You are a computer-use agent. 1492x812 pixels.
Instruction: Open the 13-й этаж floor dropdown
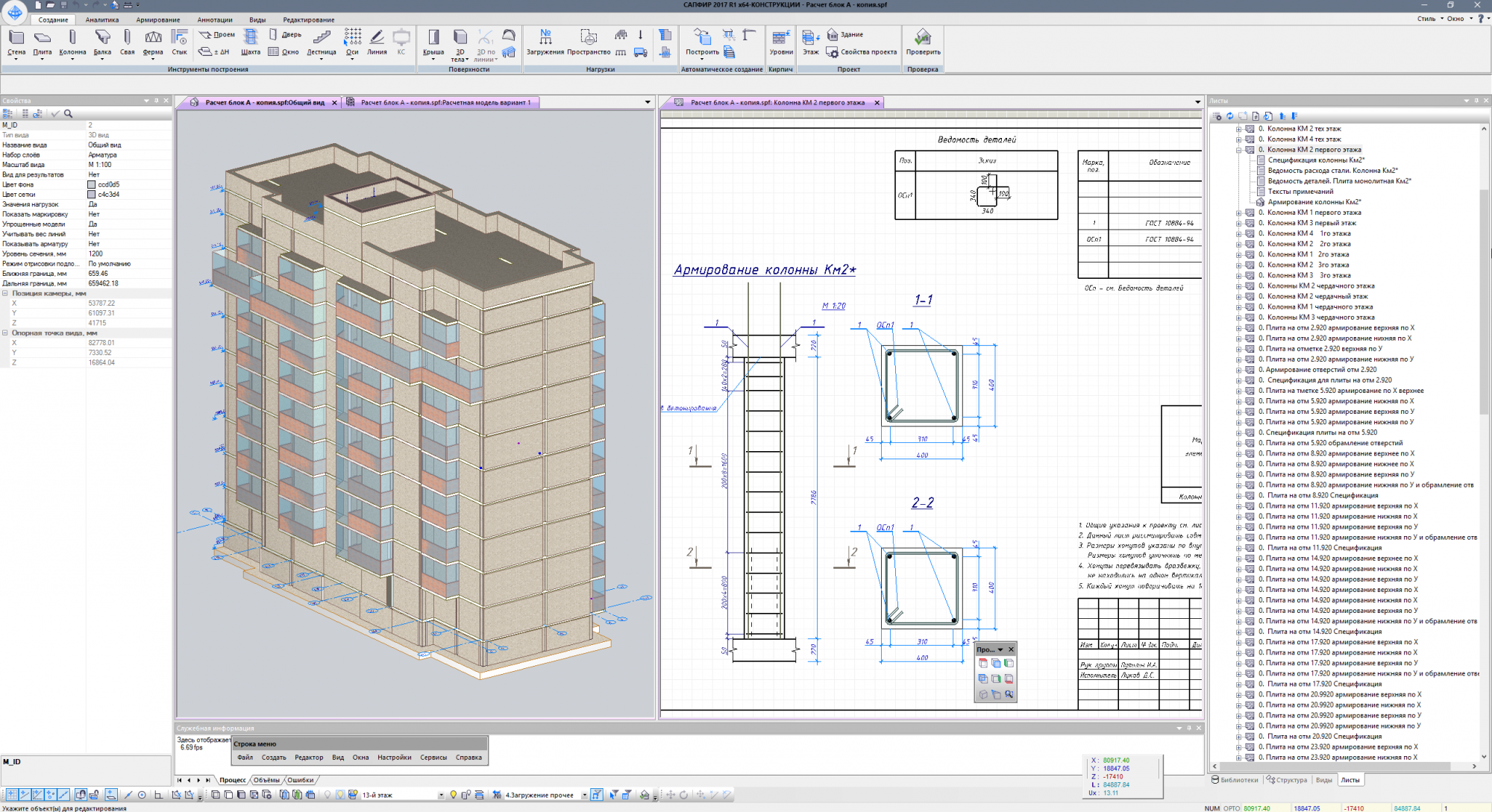point(441,795)
